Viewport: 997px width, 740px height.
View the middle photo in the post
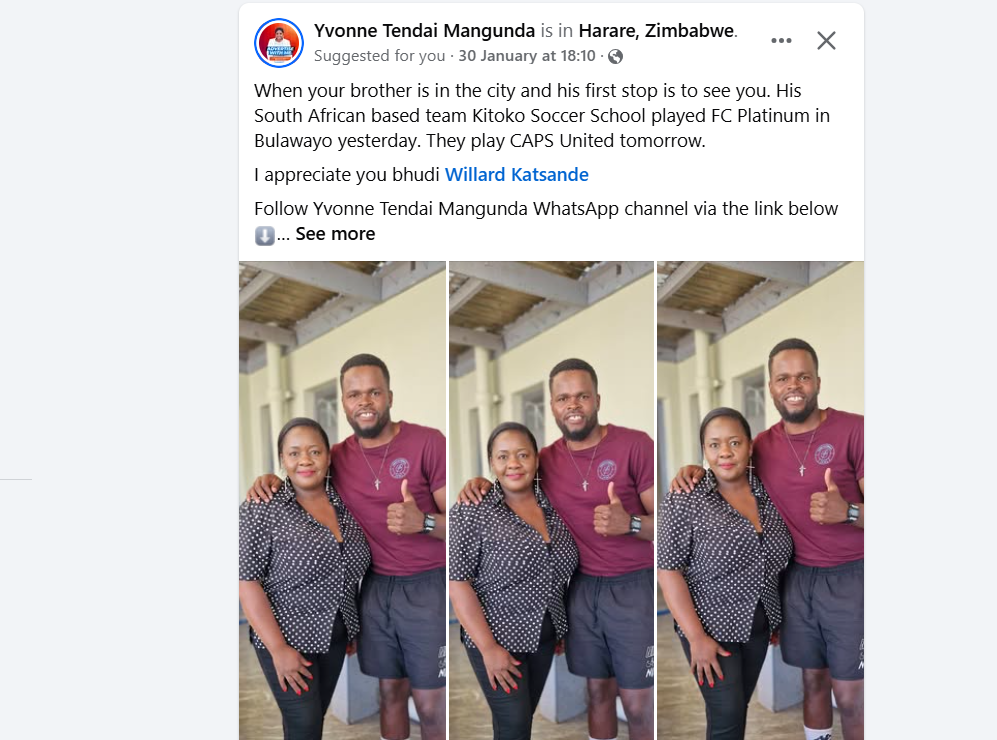pos(551,500)
